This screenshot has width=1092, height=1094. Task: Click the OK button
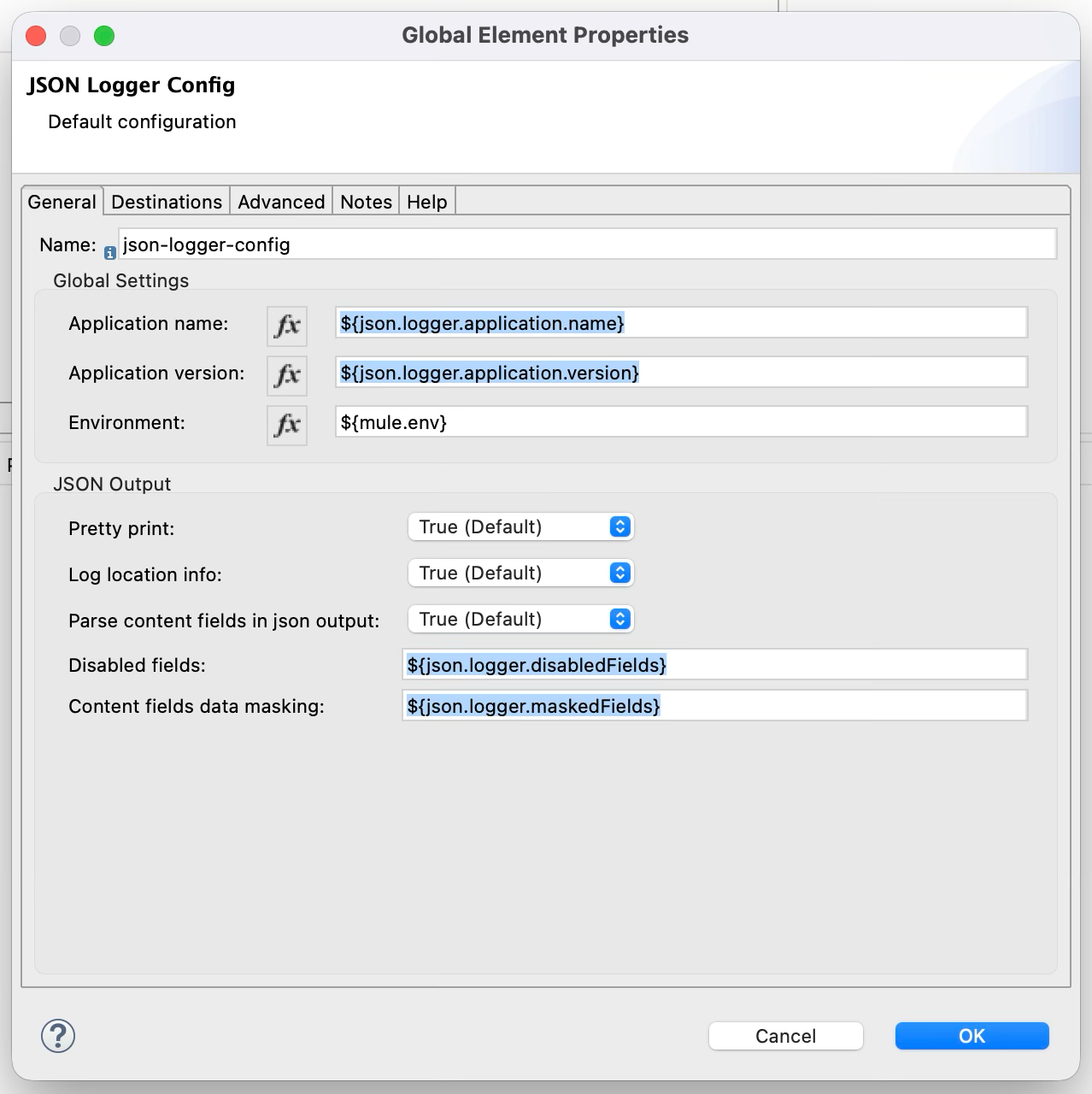click(972, 1035)
